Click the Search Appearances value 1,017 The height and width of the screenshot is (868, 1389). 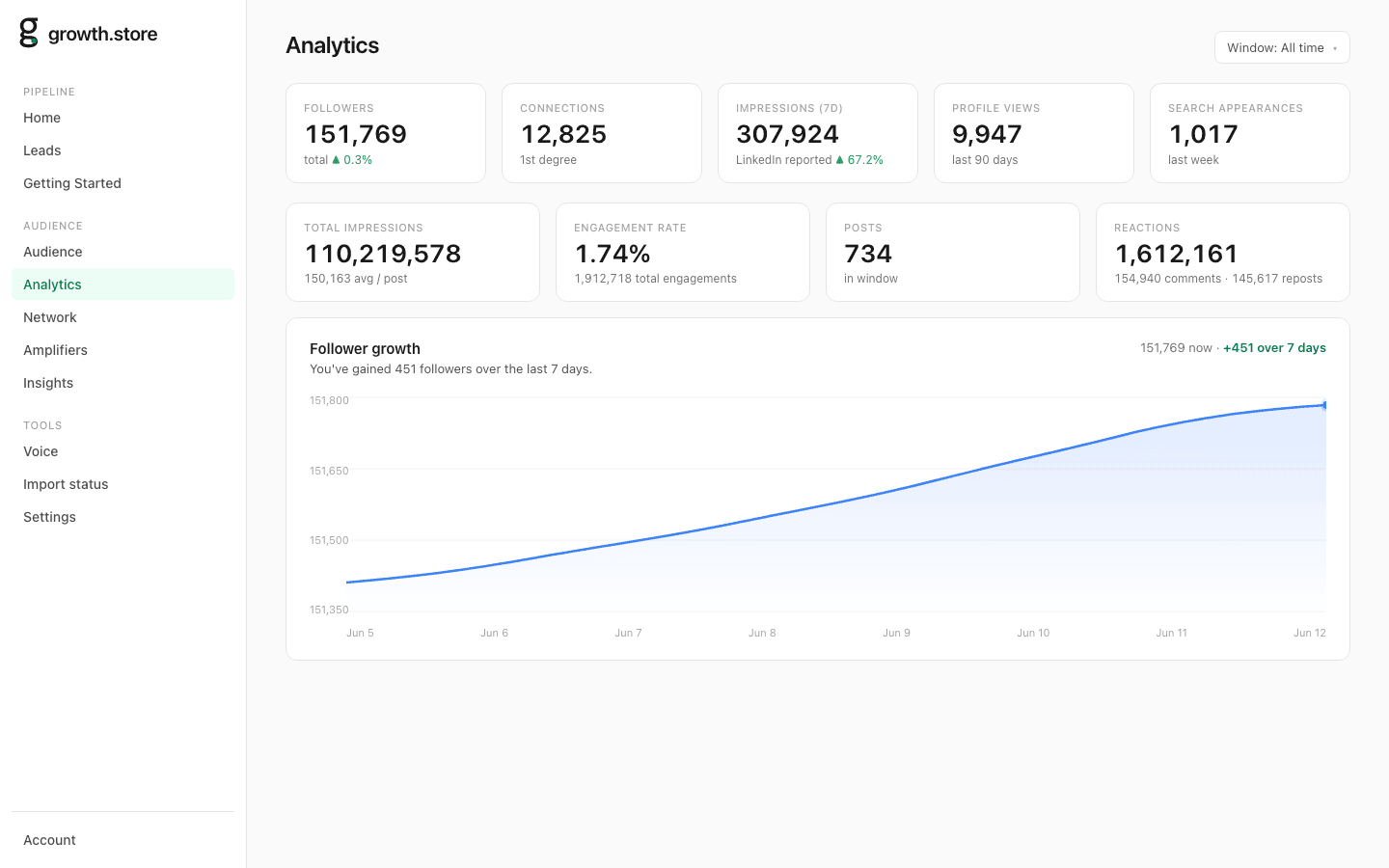(1203, 134)
